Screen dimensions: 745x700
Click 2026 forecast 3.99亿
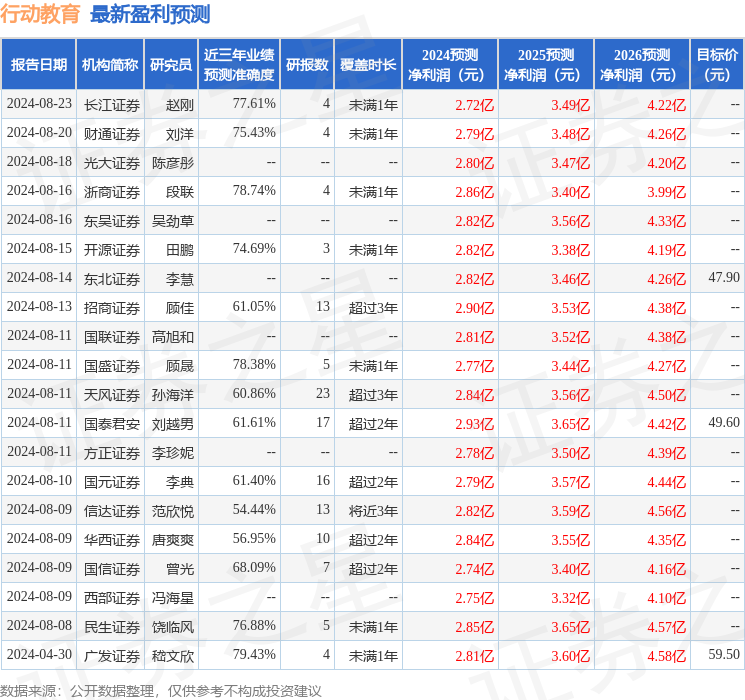[667, 192]
